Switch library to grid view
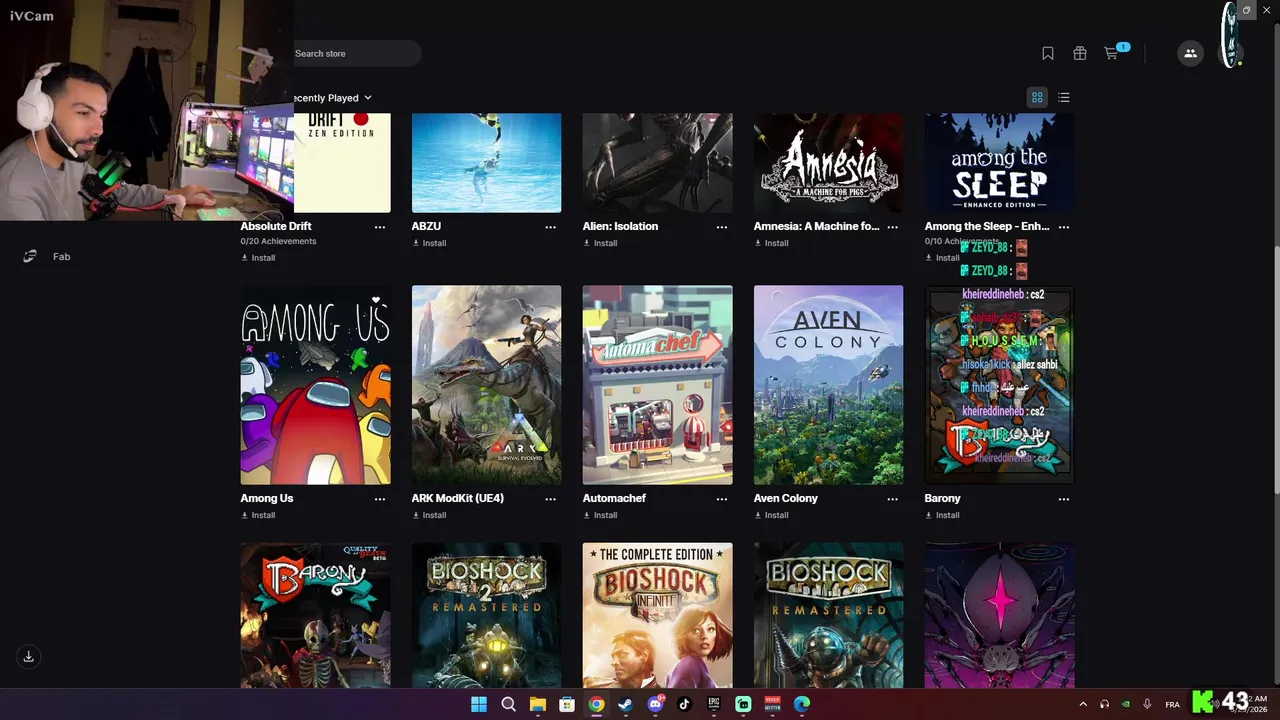The image size is (1280, 720). [1037, 97]
